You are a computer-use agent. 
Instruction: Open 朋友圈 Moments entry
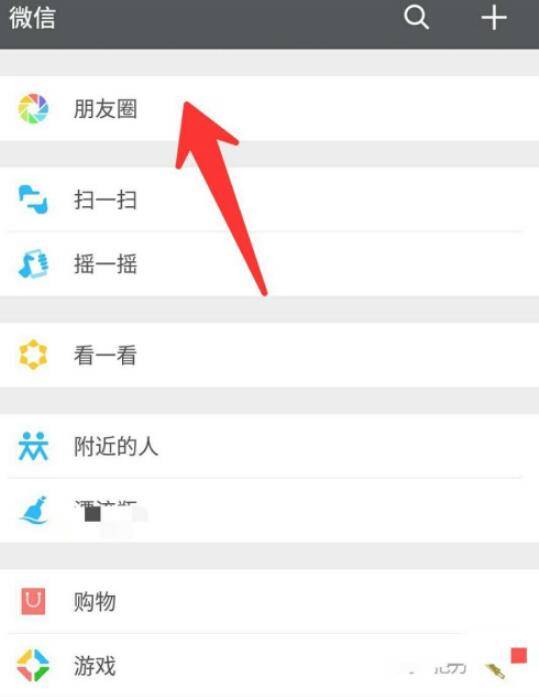[269, 109]
